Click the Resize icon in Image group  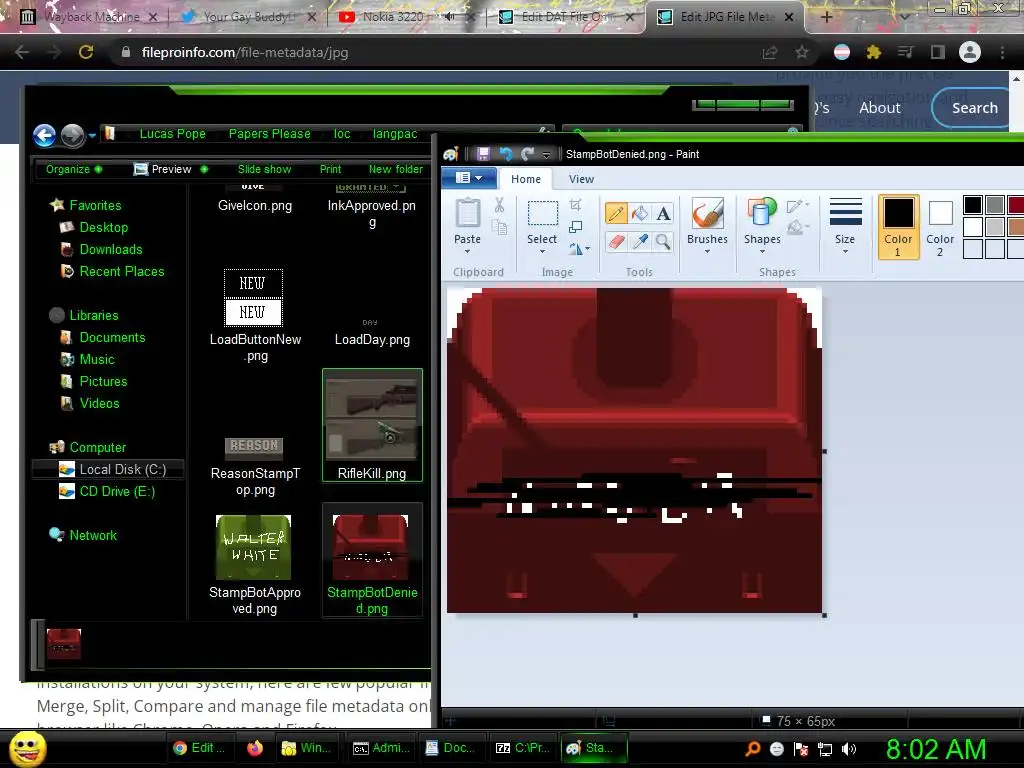[x=575, y=227]
